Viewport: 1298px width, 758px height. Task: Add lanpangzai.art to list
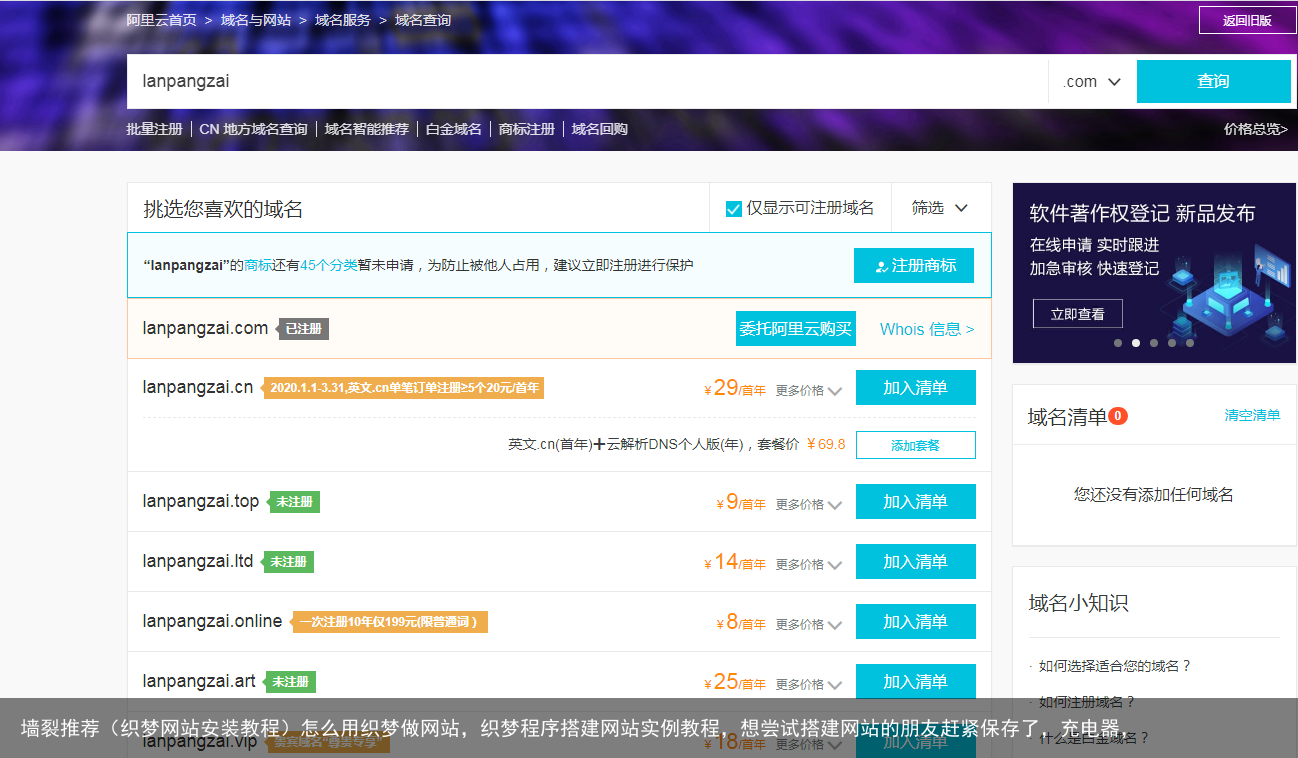coord(915,682)
